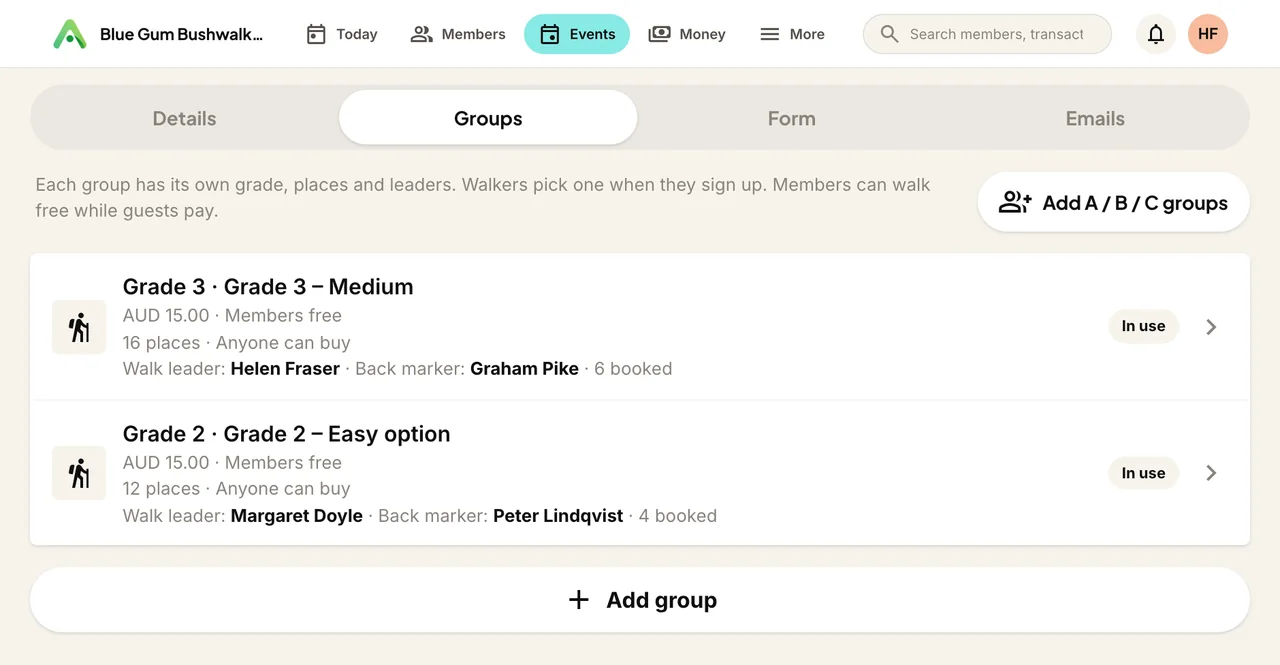Switch to the Form tab
Image resolution: width=1280 pixels, height=665 pixels.
(x=792, y=118)
